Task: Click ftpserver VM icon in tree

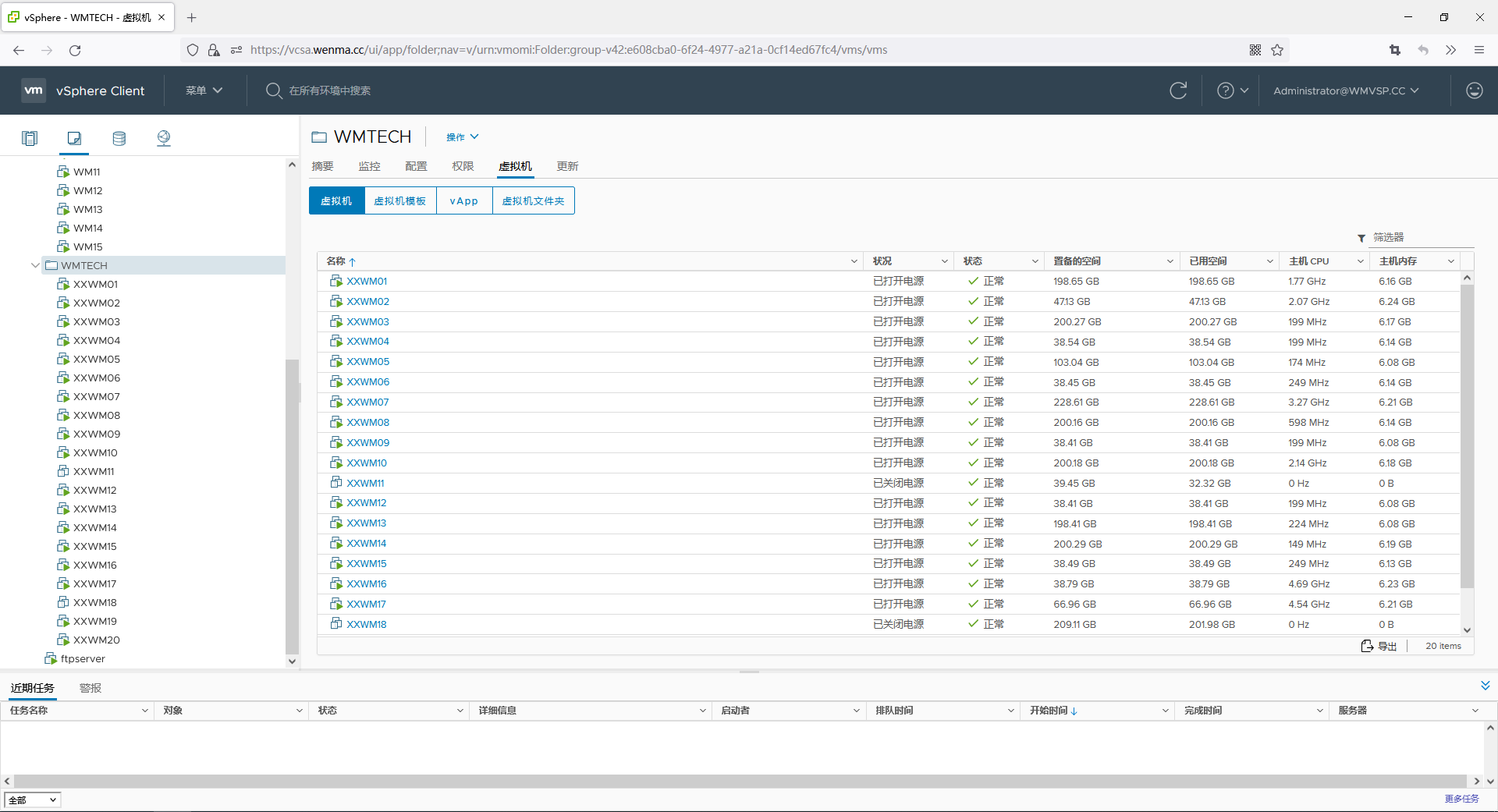Action: (x=51, y=658)
